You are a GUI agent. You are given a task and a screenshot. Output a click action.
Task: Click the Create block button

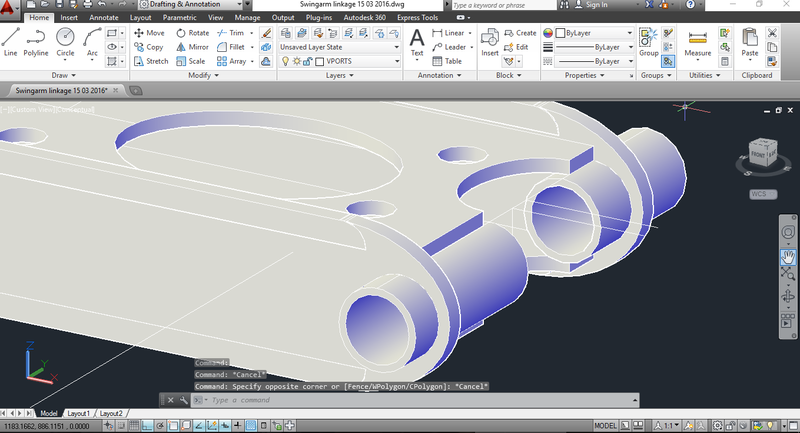(x=519, y=33)
